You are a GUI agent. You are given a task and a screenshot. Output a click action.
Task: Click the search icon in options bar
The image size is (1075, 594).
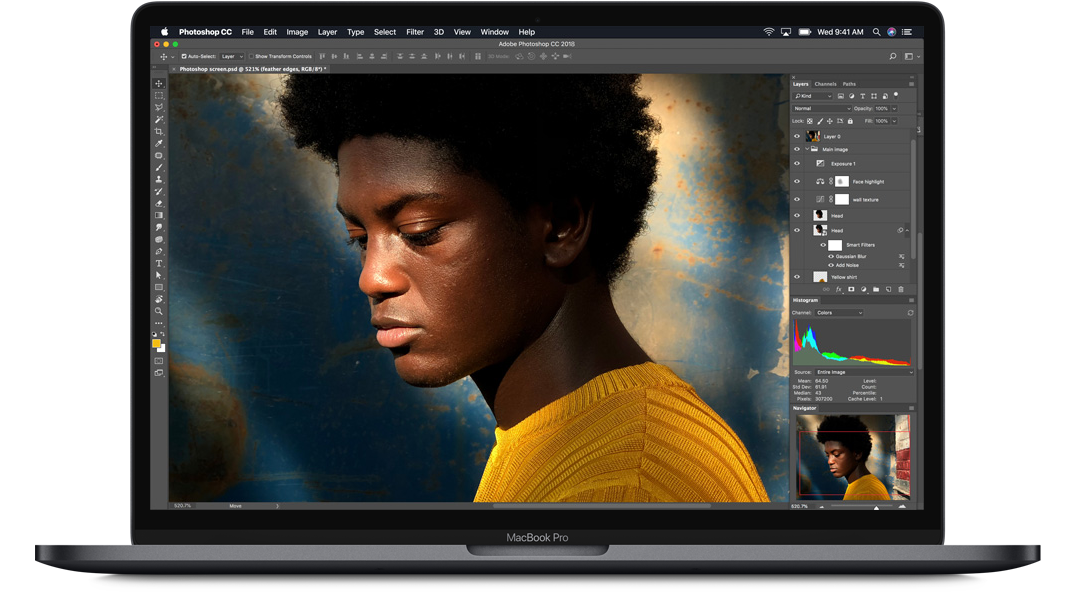[893, 56]
